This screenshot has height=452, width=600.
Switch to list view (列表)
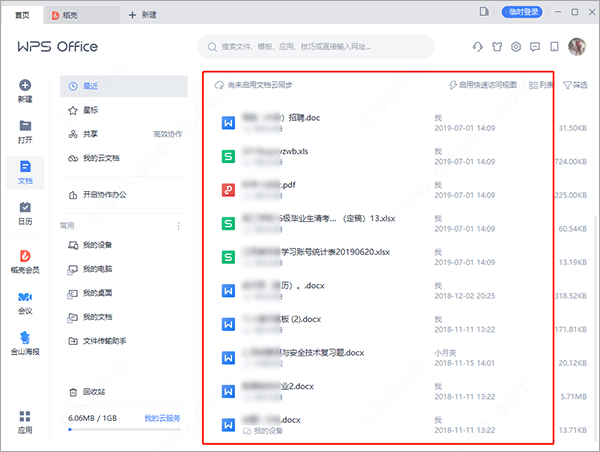pos(540,86)
